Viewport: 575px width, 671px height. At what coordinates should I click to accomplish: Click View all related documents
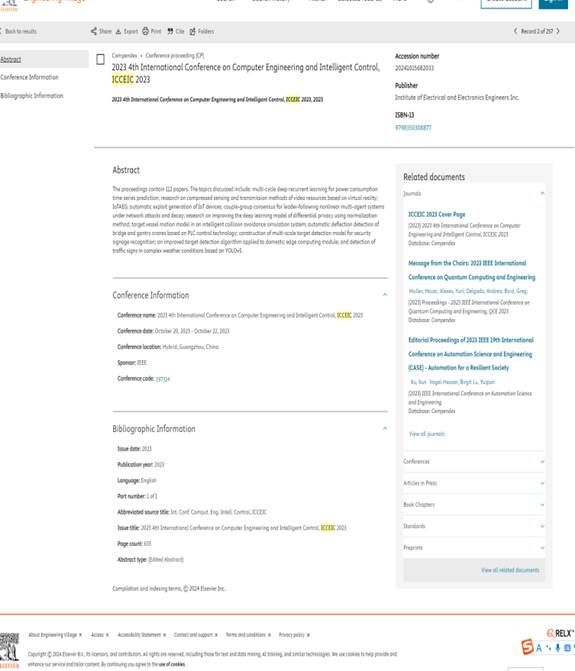(x=510, y=570)
